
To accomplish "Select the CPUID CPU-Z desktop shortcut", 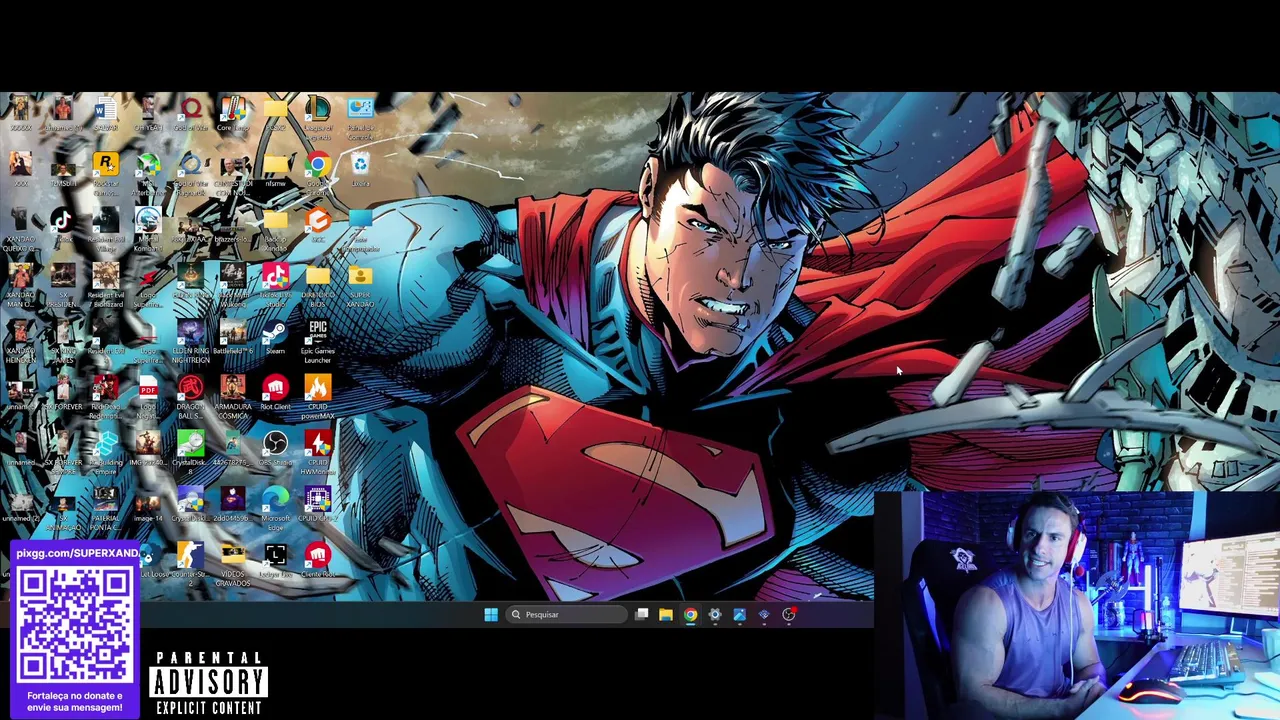I will coord(318,506).
